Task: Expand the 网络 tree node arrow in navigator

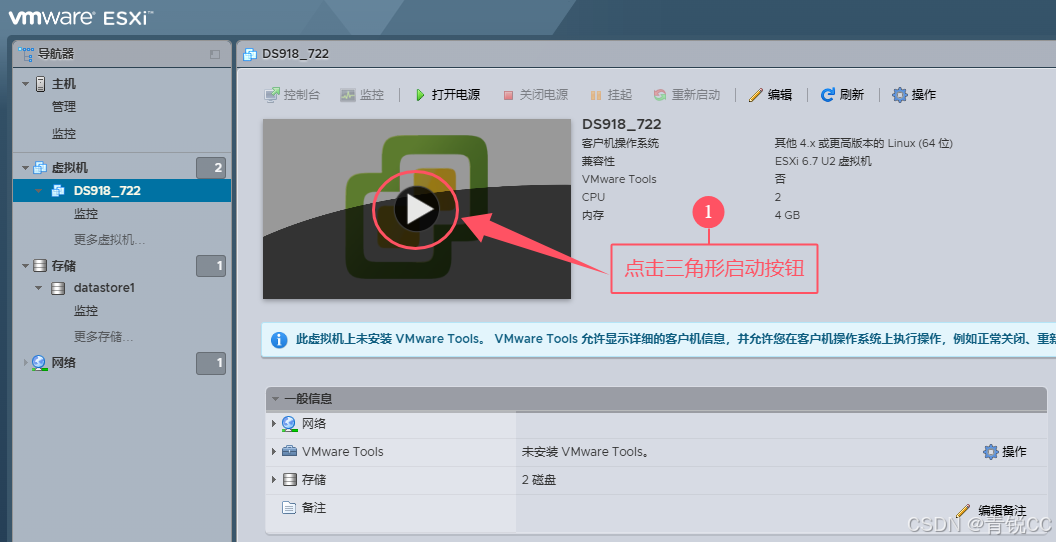Action: click(26, 363)
